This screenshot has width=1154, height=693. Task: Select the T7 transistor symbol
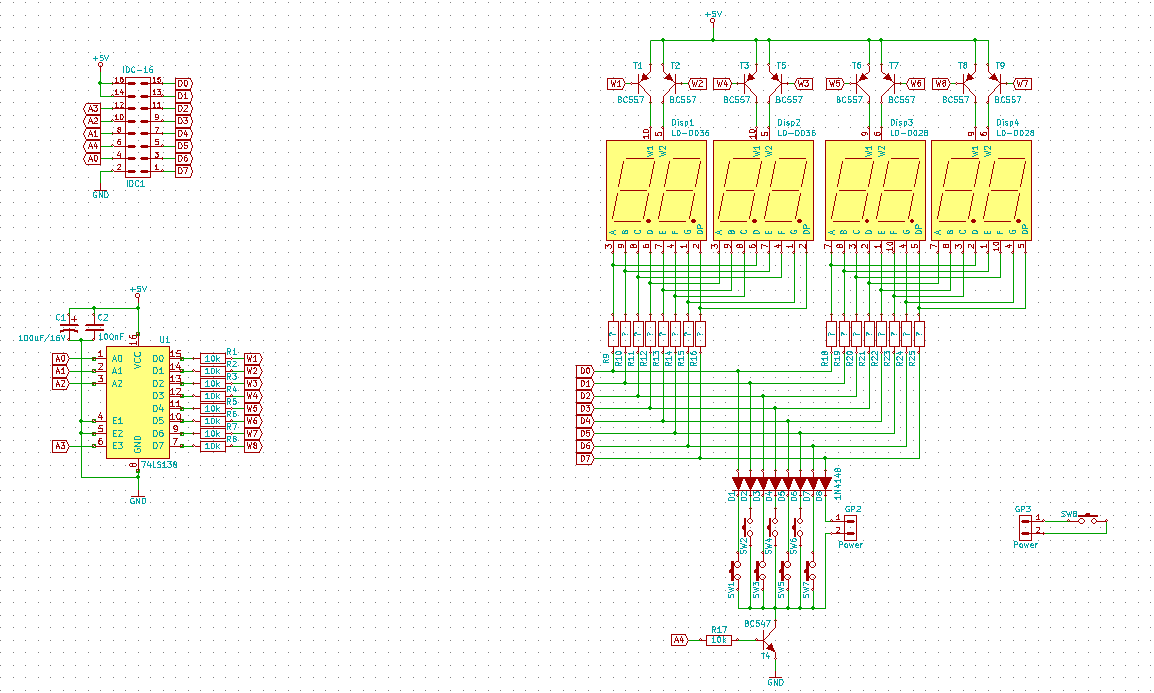tap(888, 83)
